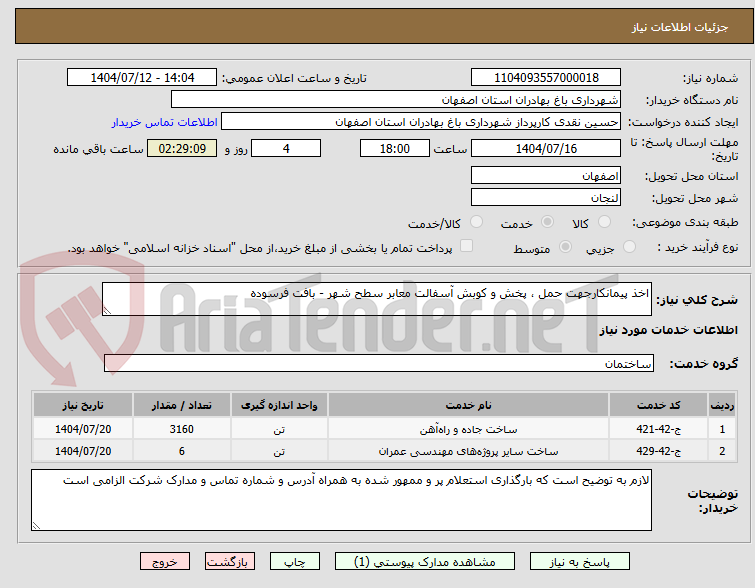755x588 pixels.
Task: Open اطلاعات تماس خریدار link
Action: (x=165, y=122)
